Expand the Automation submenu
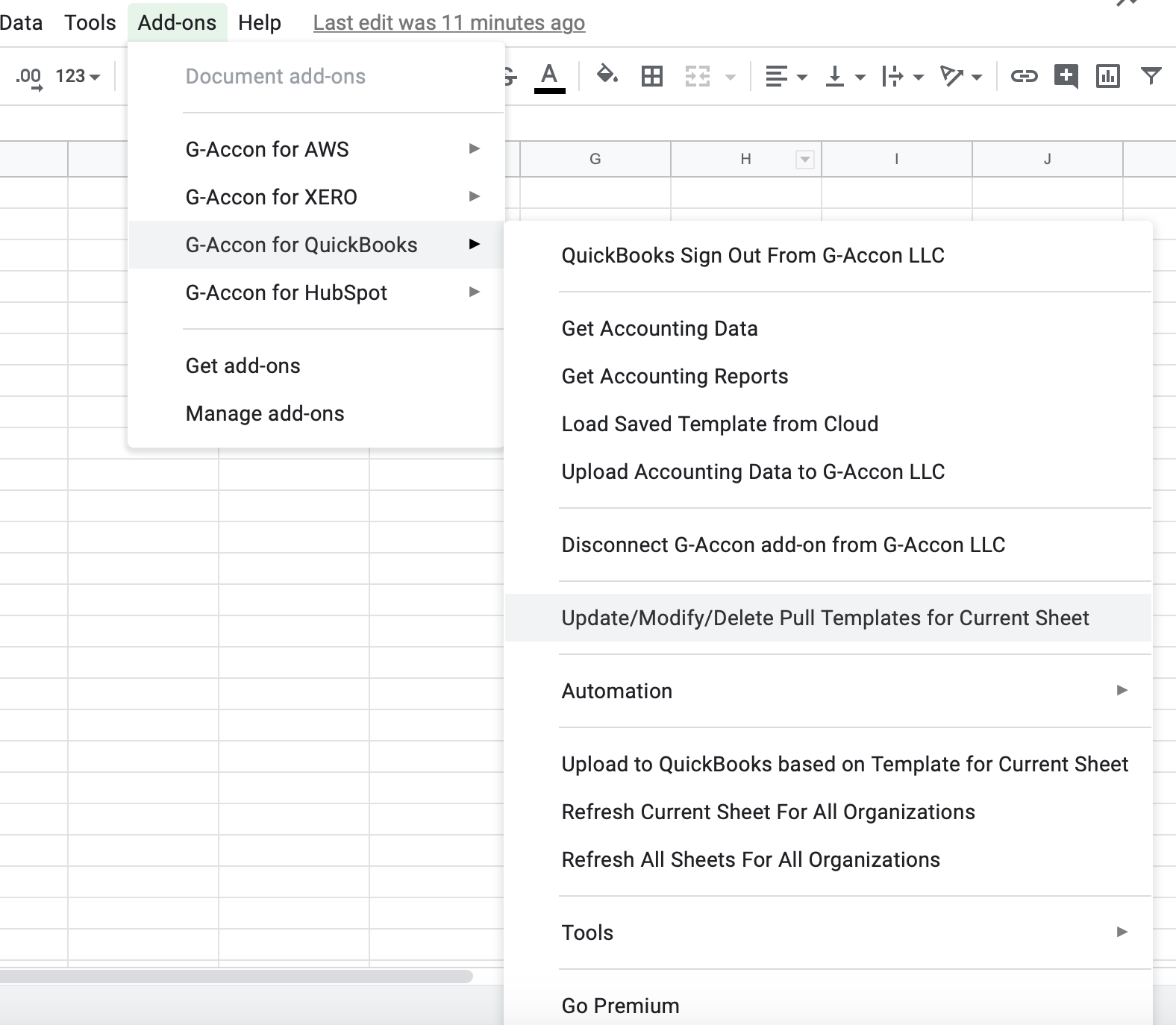 pos(828,691)
